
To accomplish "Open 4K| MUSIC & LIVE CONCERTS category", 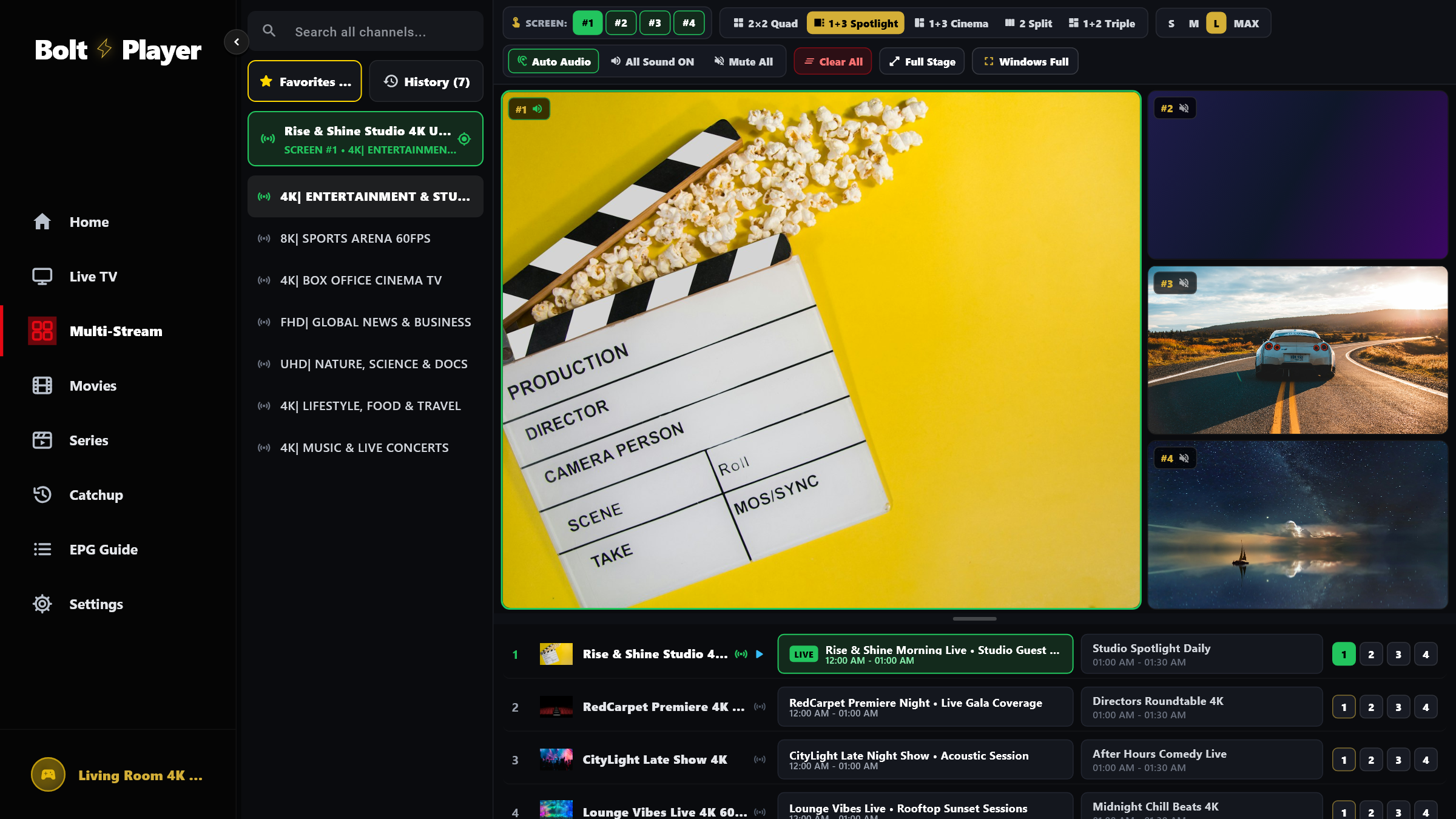I will (365, 448).
